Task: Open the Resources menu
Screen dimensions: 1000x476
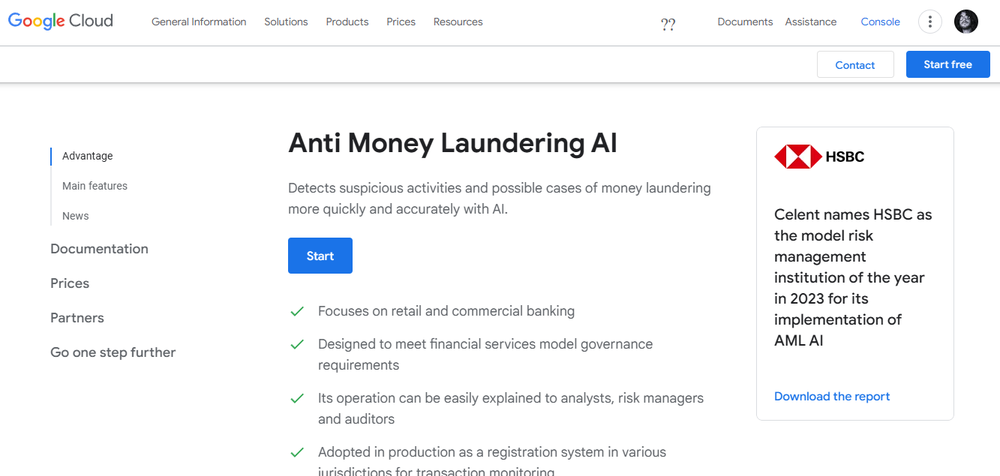Action: (x=458, y=22)
